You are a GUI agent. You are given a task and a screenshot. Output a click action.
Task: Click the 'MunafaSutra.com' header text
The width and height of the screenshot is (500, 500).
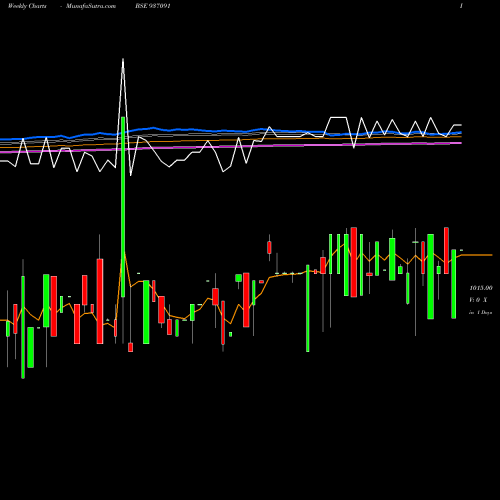(x=91, y=6)
